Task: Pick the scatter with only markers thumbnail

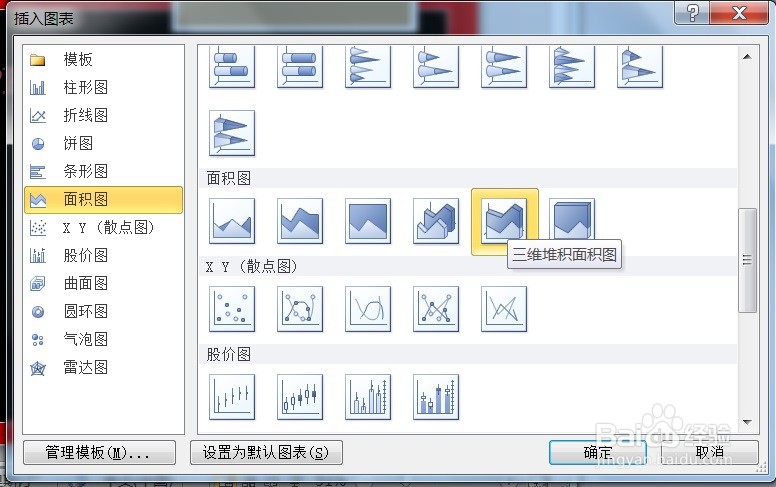Action: 232,309
